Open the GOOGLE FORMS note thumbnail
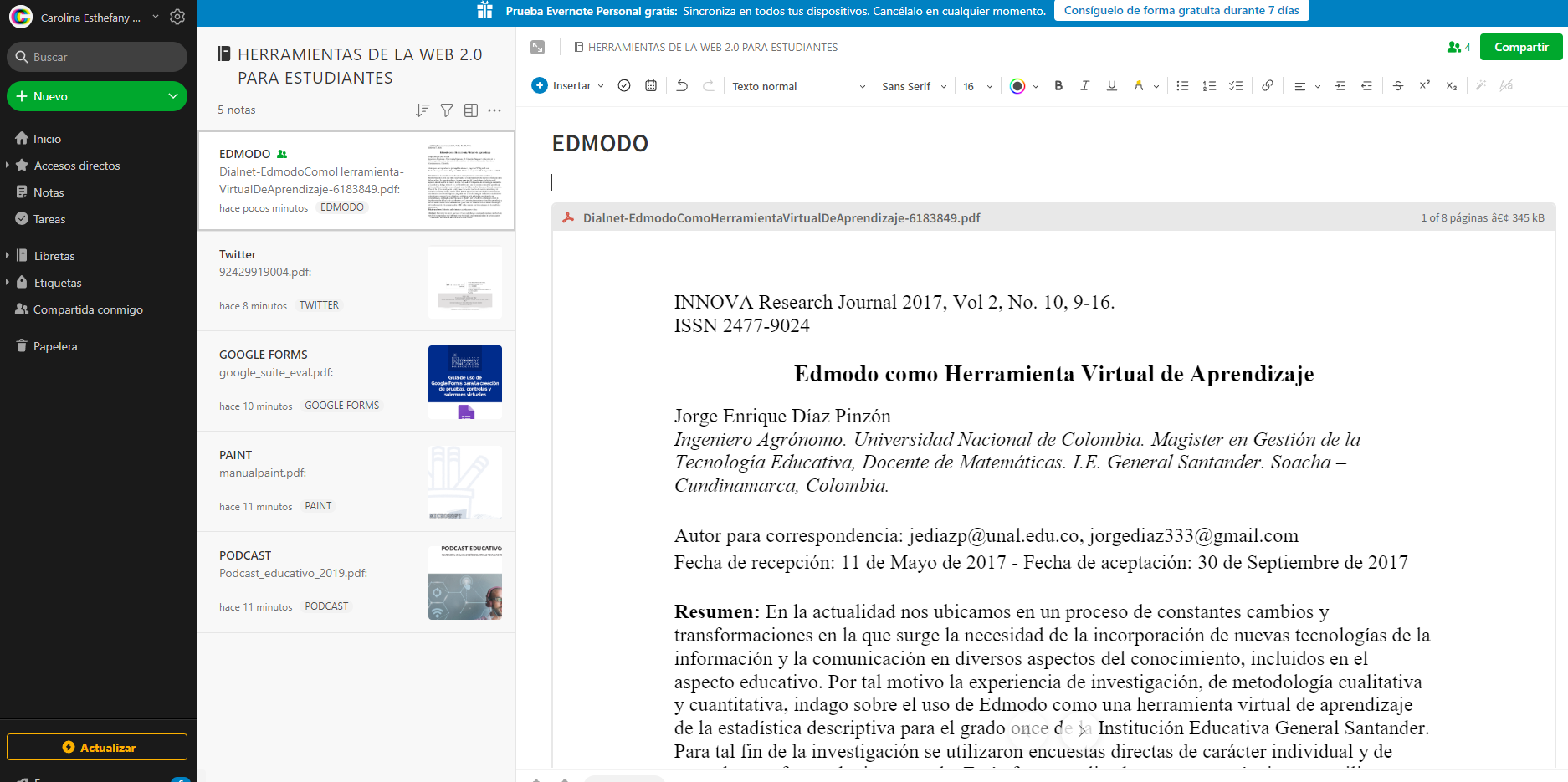 point(465,382)
